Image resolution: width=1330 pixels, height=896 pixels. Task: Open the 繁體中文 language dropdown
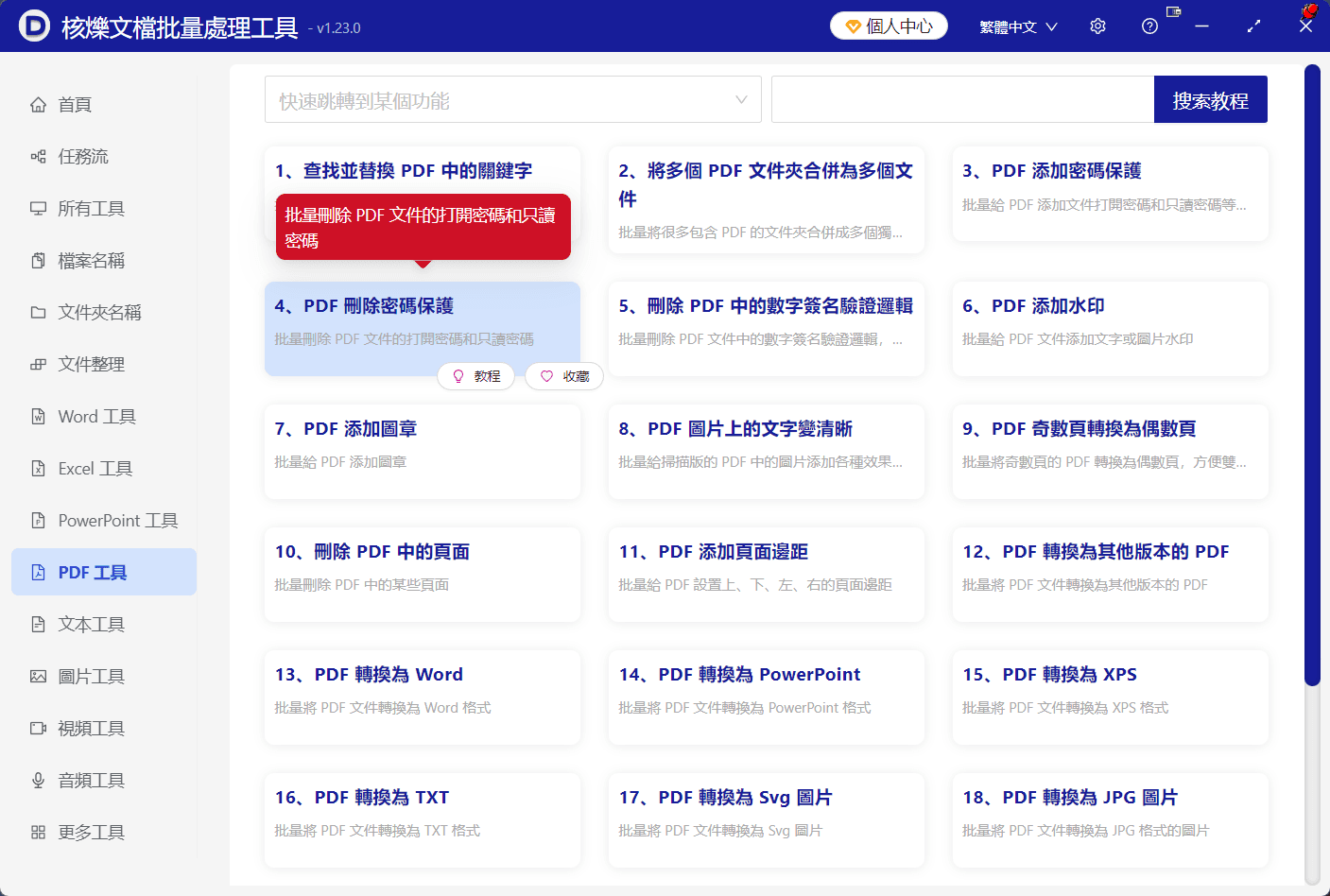pos(1019,26)
